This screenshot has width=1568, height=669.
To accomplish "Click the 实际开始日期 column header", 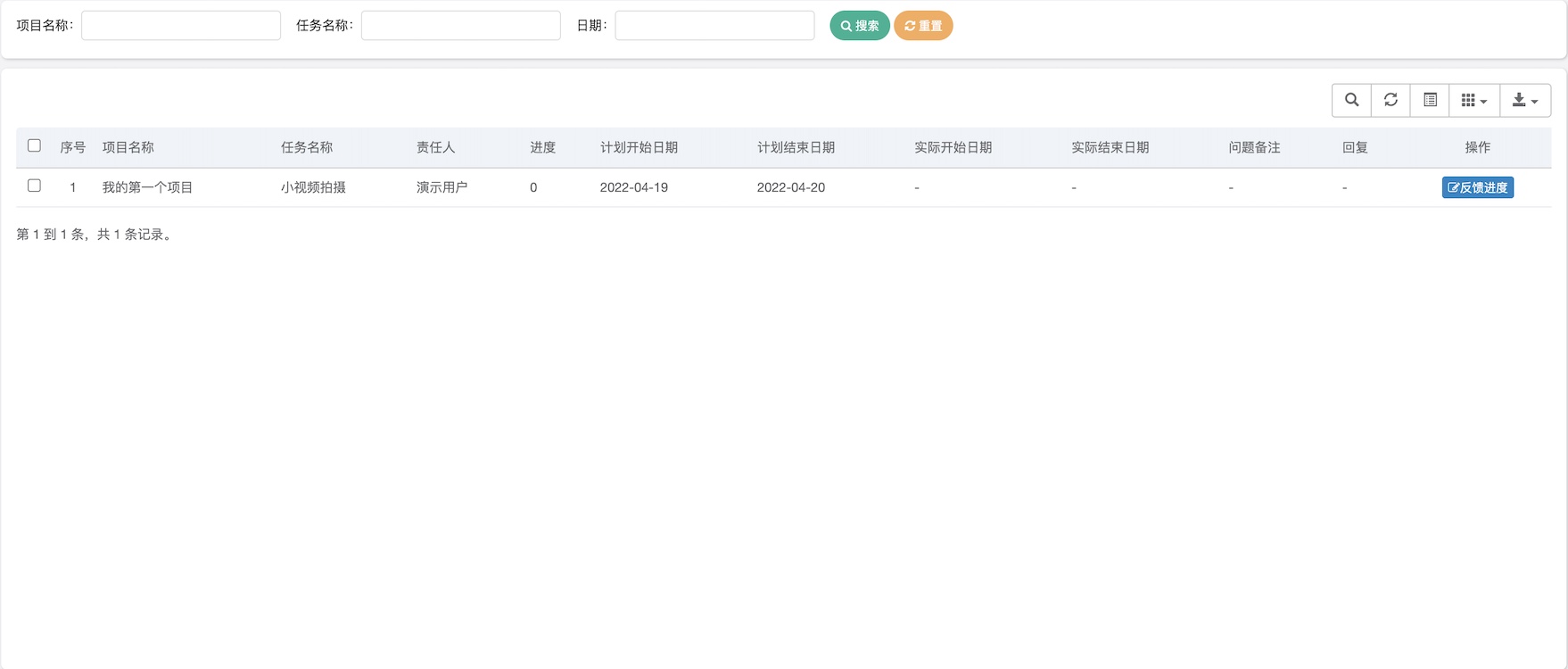I will click(x=953, y=147).
